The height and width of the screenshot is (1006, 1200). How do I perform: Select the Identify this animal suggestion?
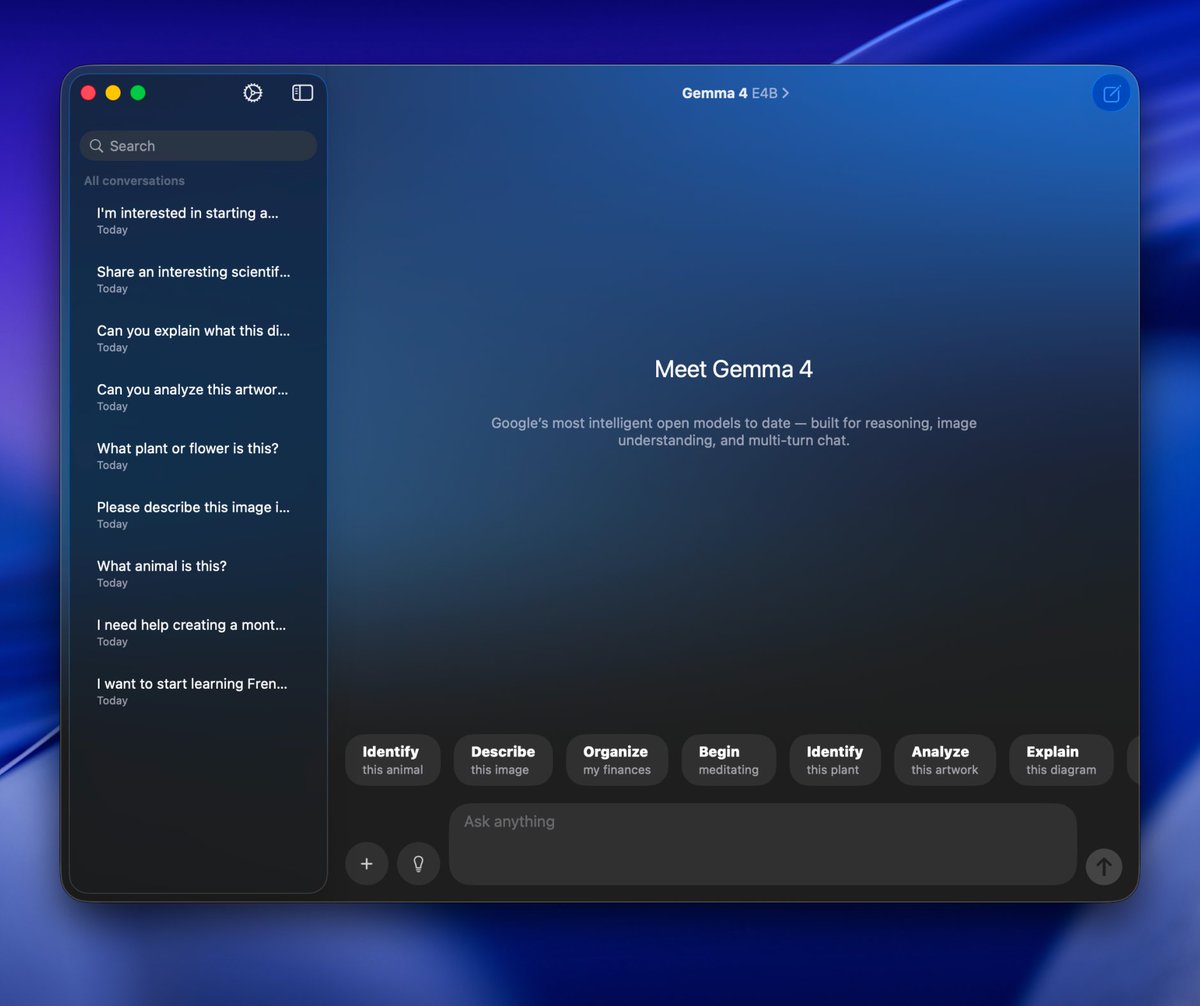[392, 760]
